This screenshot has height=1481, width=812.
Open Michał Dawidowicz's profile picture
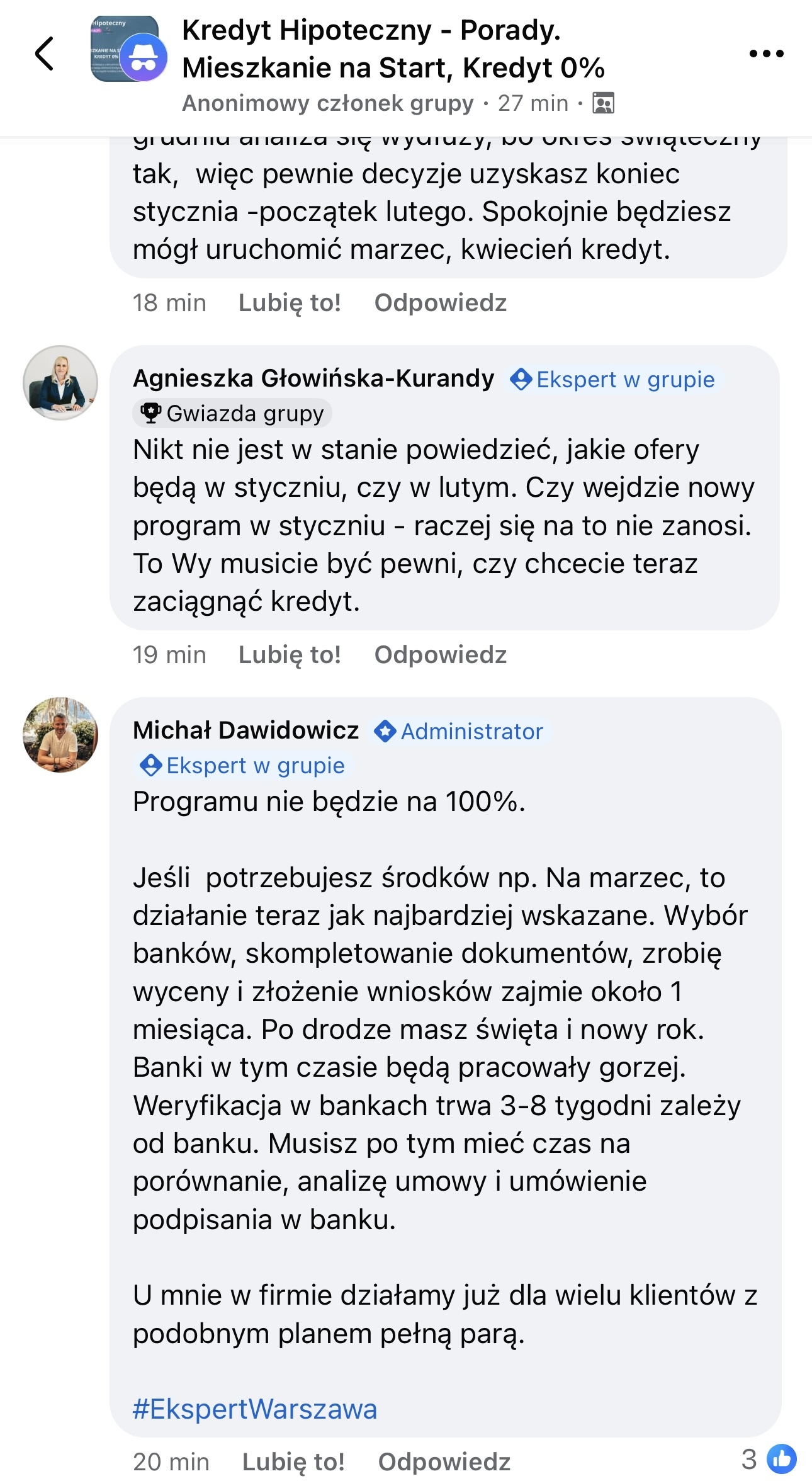60,734
